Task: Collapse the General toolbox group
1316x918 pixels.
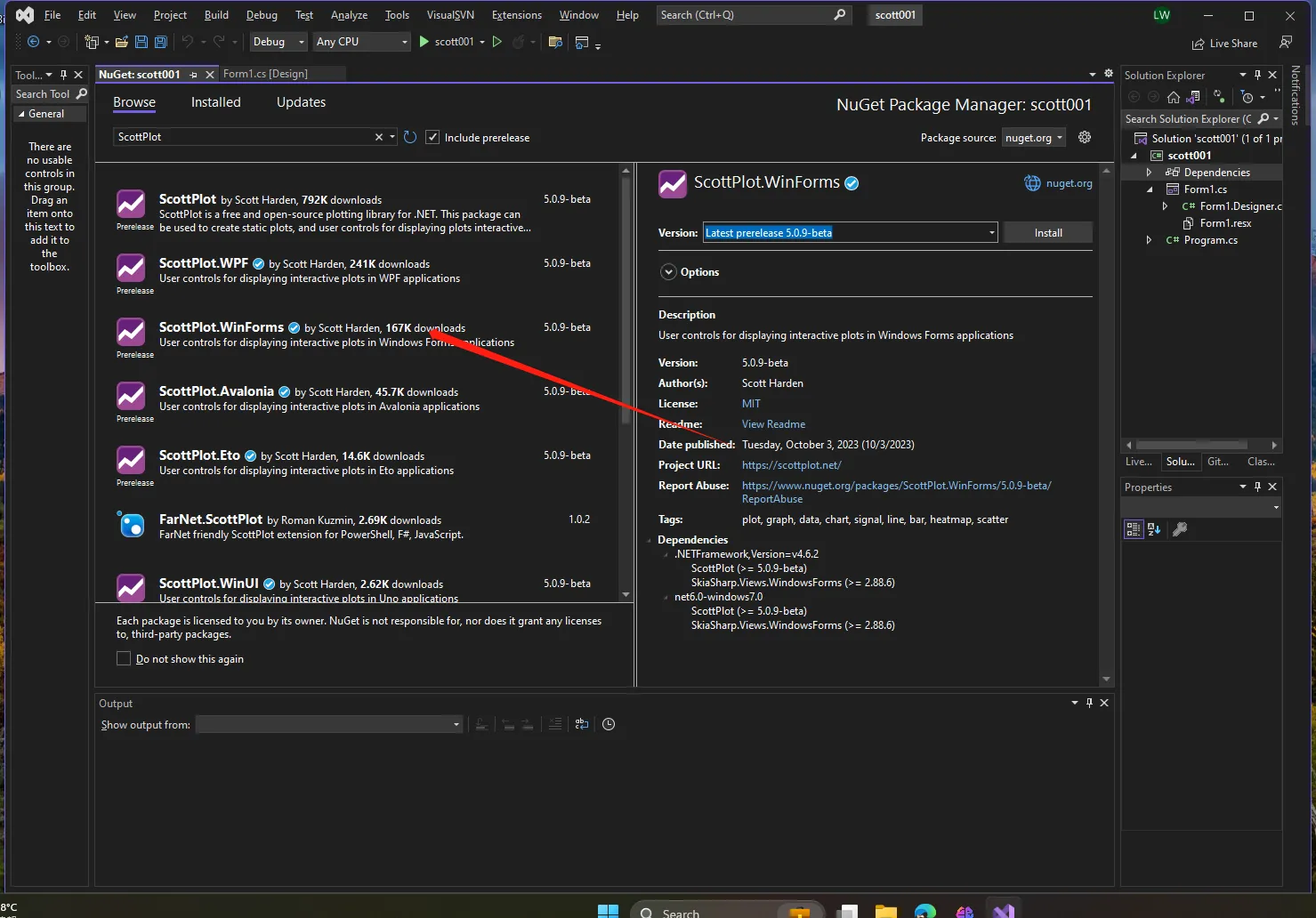Action: (21, 114)
